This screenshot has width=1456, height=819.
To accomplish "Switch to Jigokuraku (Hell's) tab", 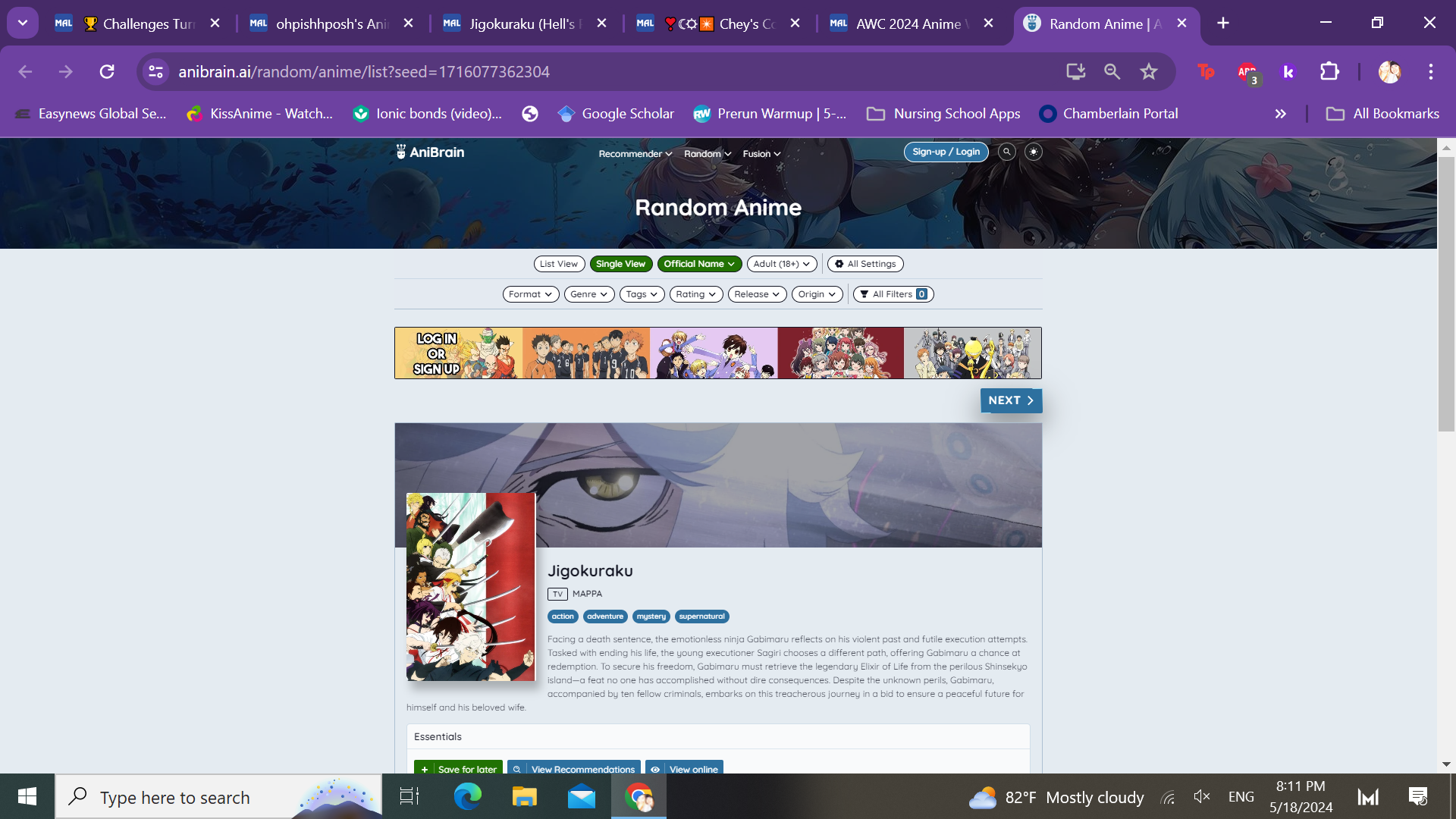I will pos(525,24).
